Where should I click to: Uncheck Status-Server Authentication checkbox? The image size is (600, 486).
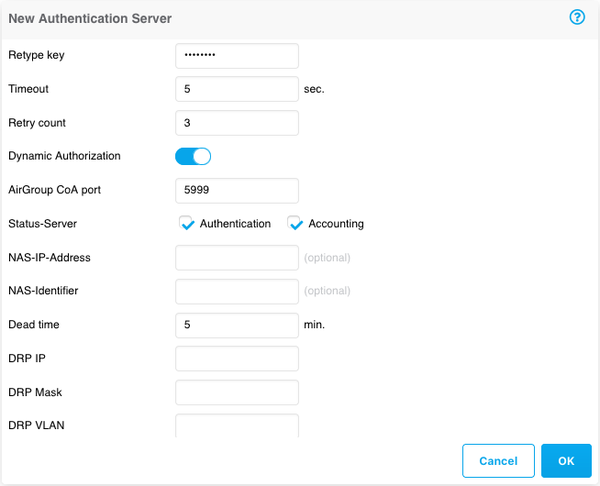coord(187,224)
